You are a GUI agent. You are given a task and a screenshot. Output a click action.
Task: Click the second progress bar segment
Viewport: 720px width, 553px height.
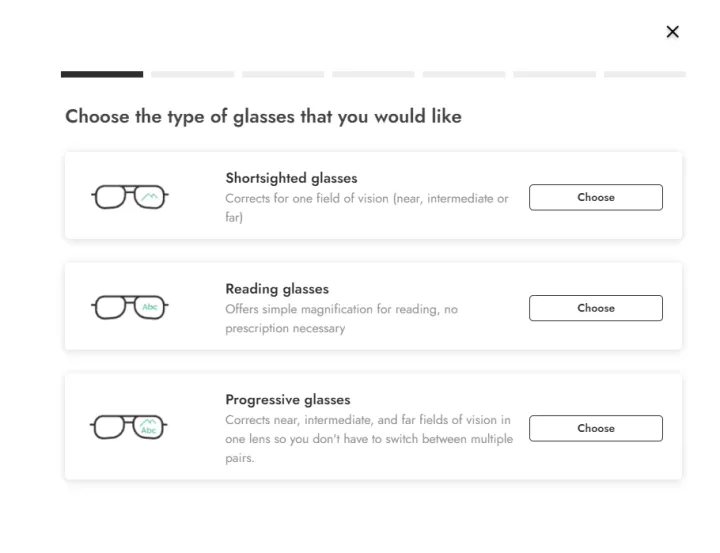pos(192,74)
